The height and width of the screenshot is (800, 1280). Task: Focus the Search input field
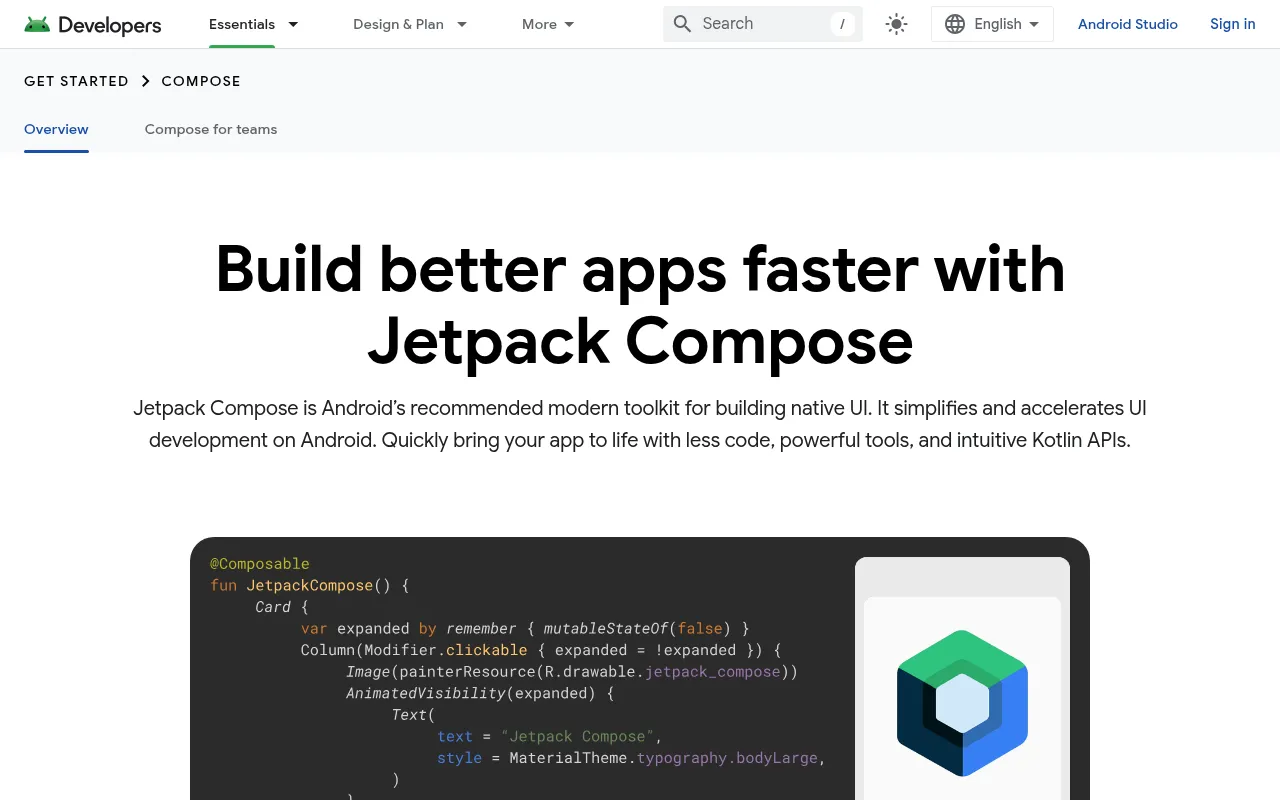click(763, 24)
